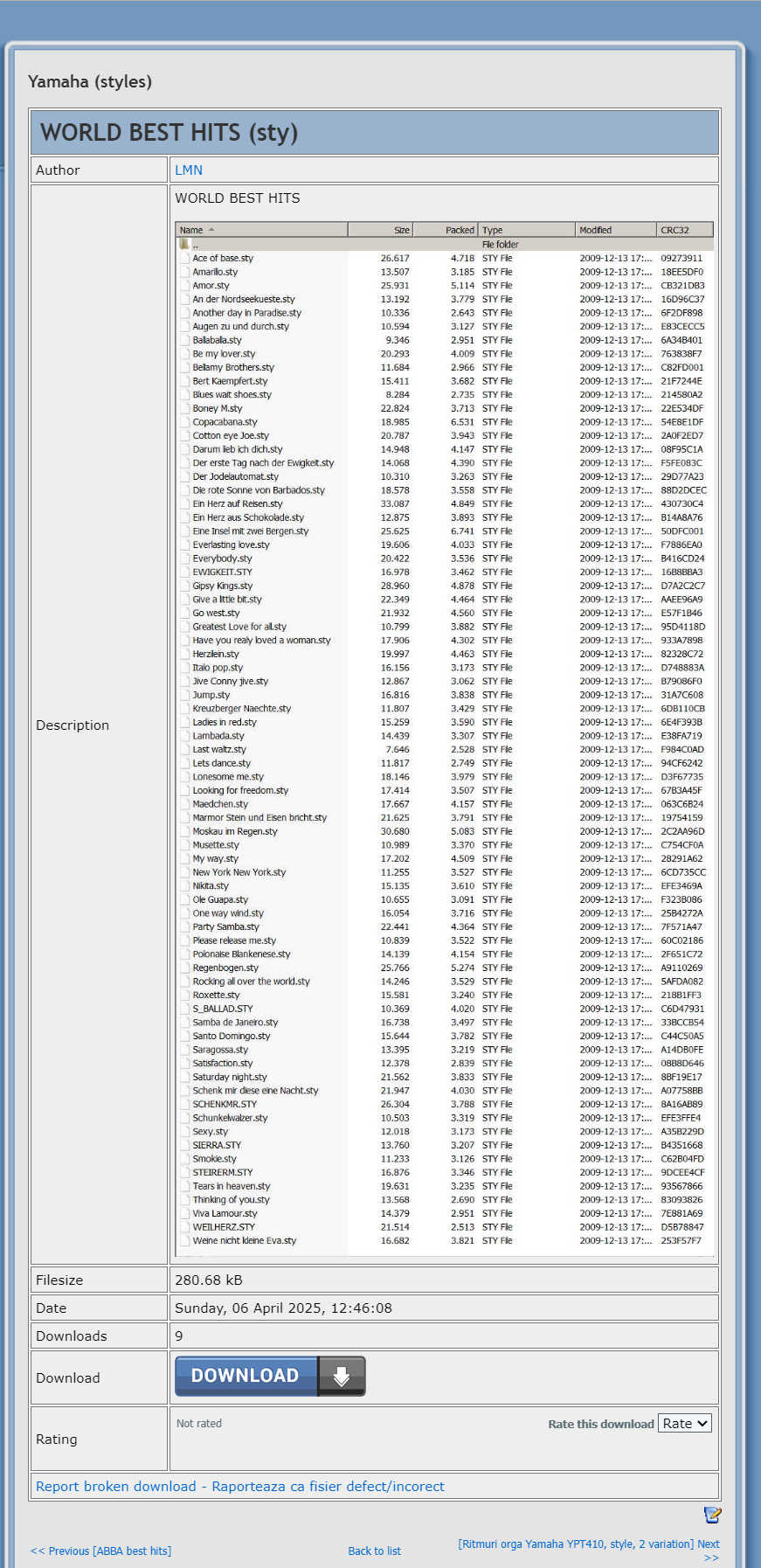Select file "Go west.sty"

point(216,613)
